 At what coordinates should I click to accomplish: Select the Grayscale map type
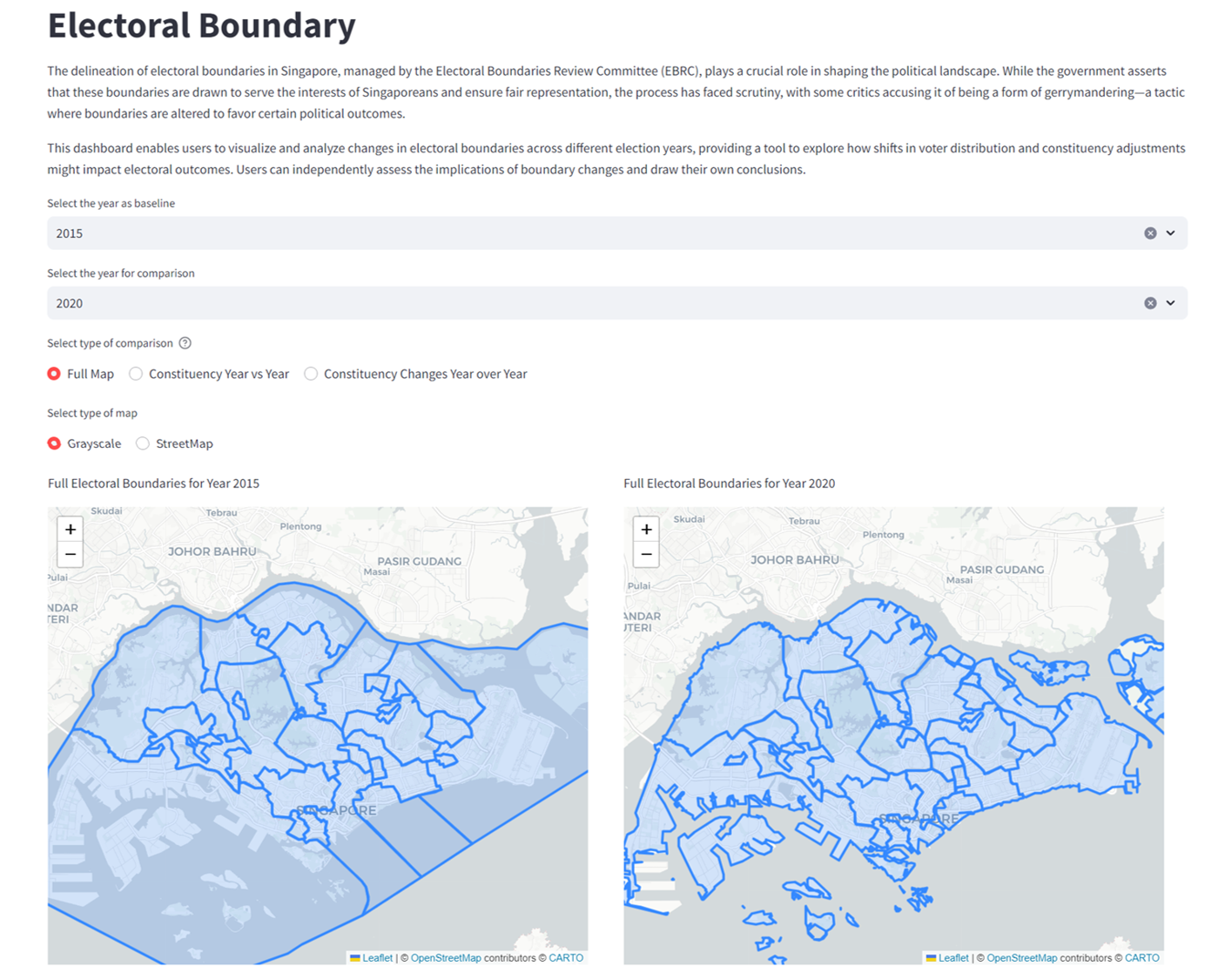pos(54,443)
